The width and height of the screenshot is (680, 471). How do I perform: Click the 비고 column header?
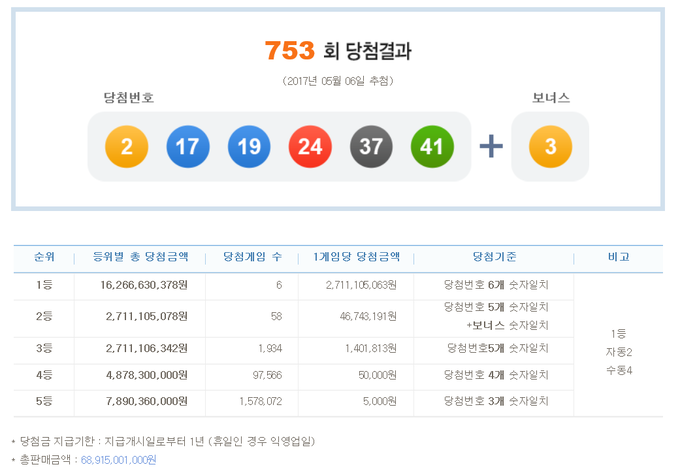tap(619, 257)
